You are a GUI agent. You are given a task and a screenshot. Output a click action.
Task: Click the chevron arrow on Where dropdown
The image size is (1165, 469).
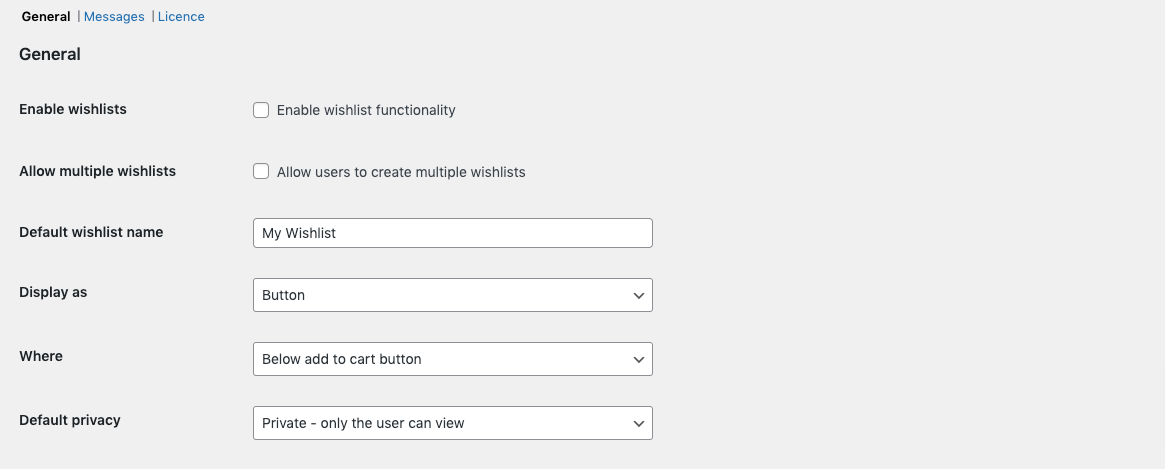click(x=639, y=360)
